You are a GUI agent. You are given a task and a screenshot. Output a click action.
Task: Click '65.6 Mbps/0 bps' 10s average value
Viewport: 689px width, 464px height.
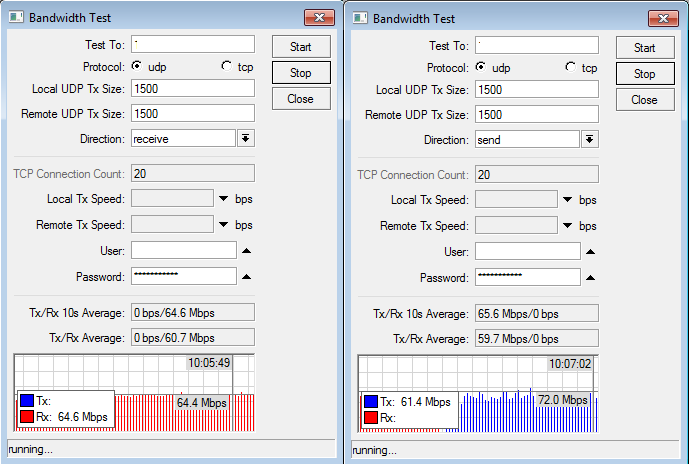tap(537, 313)
